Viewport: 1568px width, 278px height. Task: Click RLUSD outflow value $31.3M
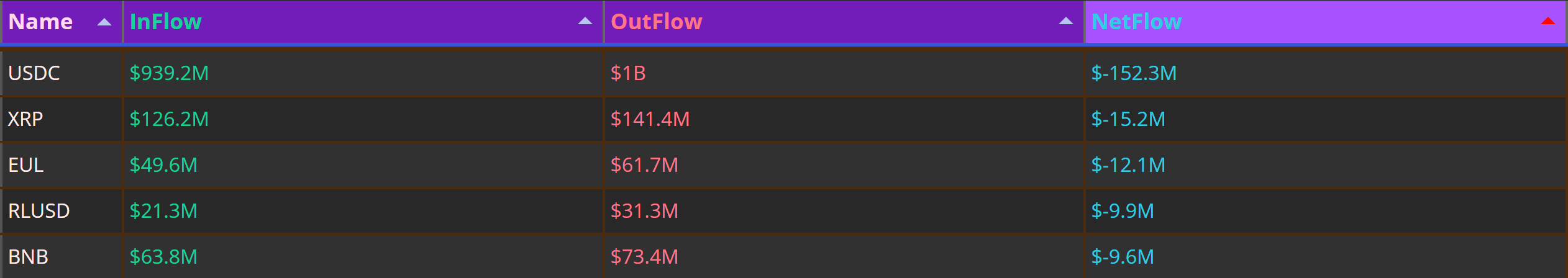coord(644,211)
